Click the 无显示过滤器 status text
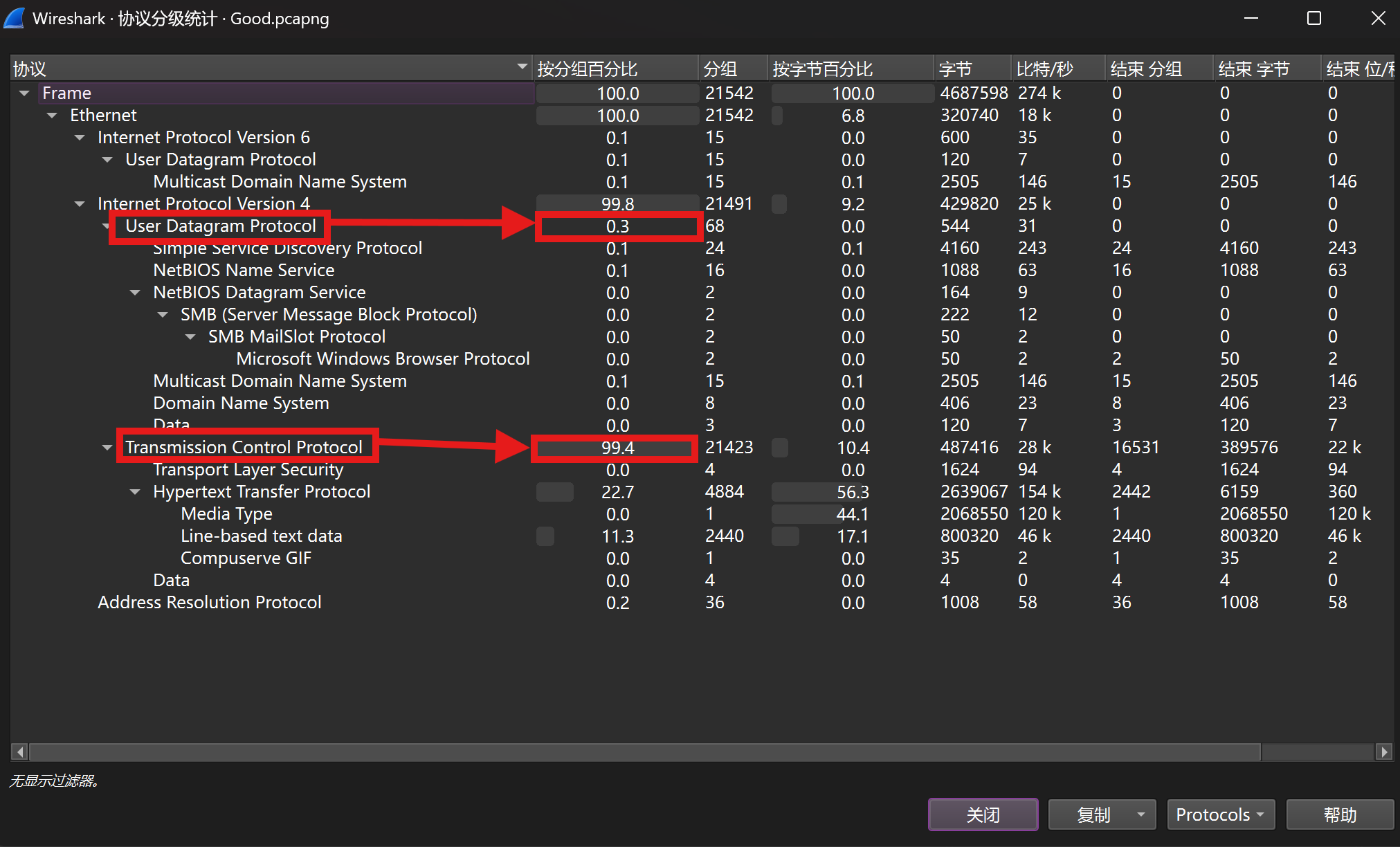 pyautogui.click(x=55, y=781)
